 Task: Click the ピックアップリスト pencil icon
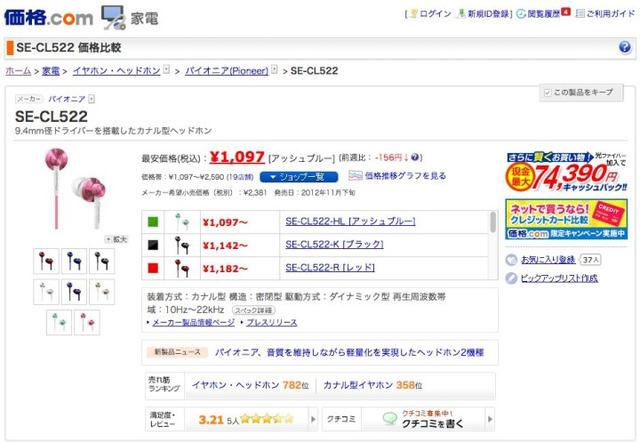click(x=511, y=278)
